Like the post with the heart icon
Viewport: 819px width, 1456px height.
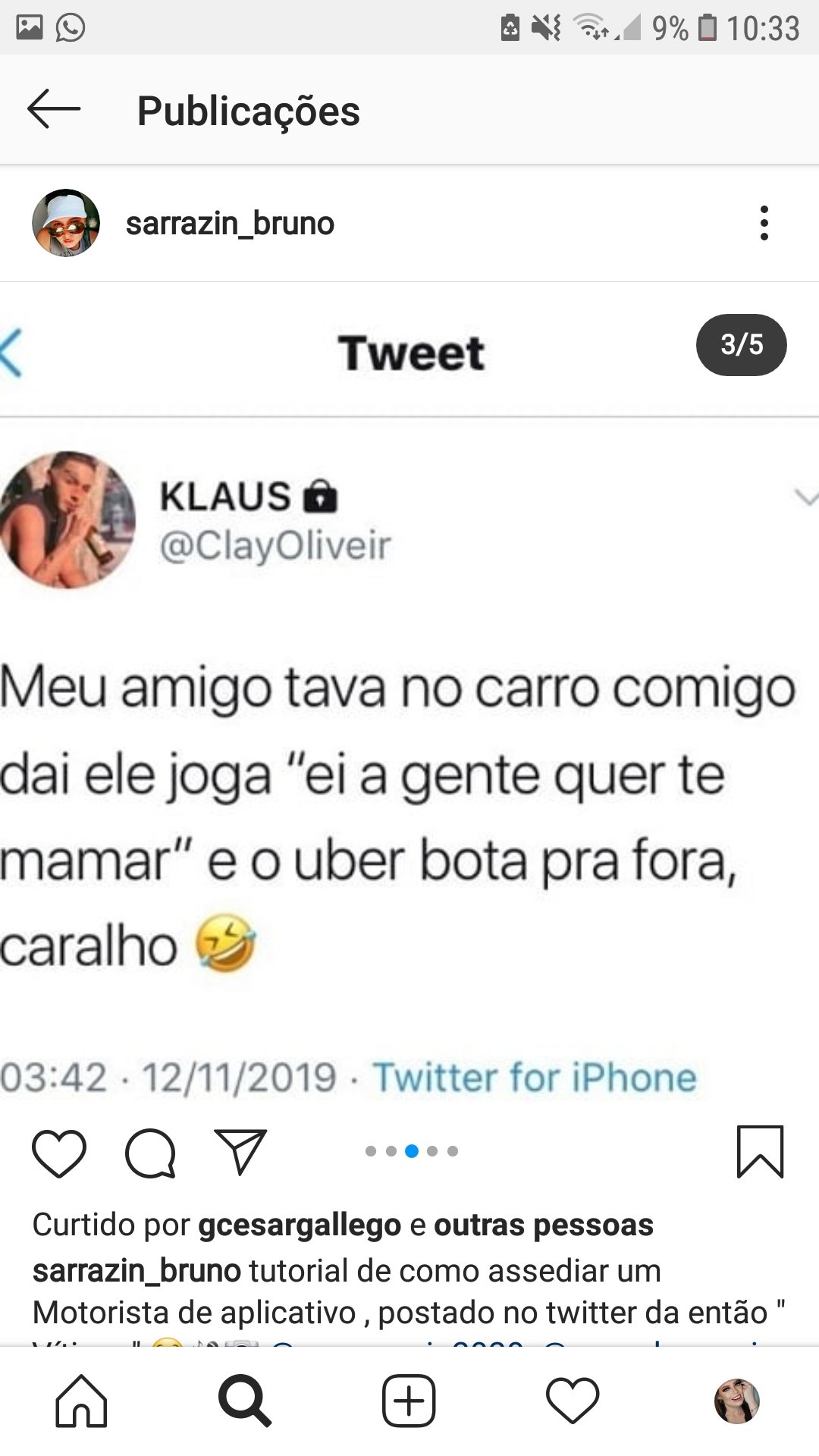(x=59, y=1153)
